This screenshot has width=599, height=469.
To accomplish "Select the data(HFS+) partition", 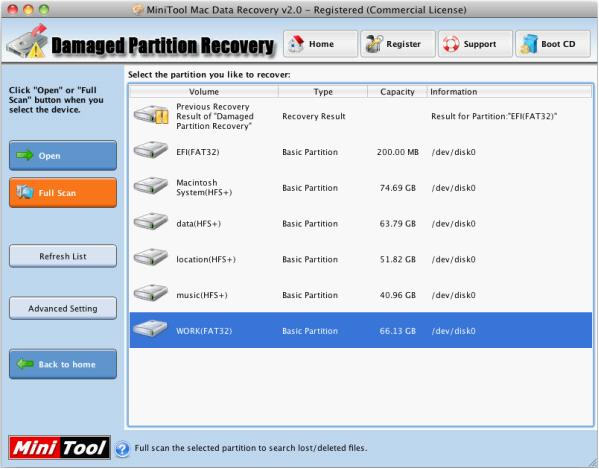I will (x=361, y=223).
